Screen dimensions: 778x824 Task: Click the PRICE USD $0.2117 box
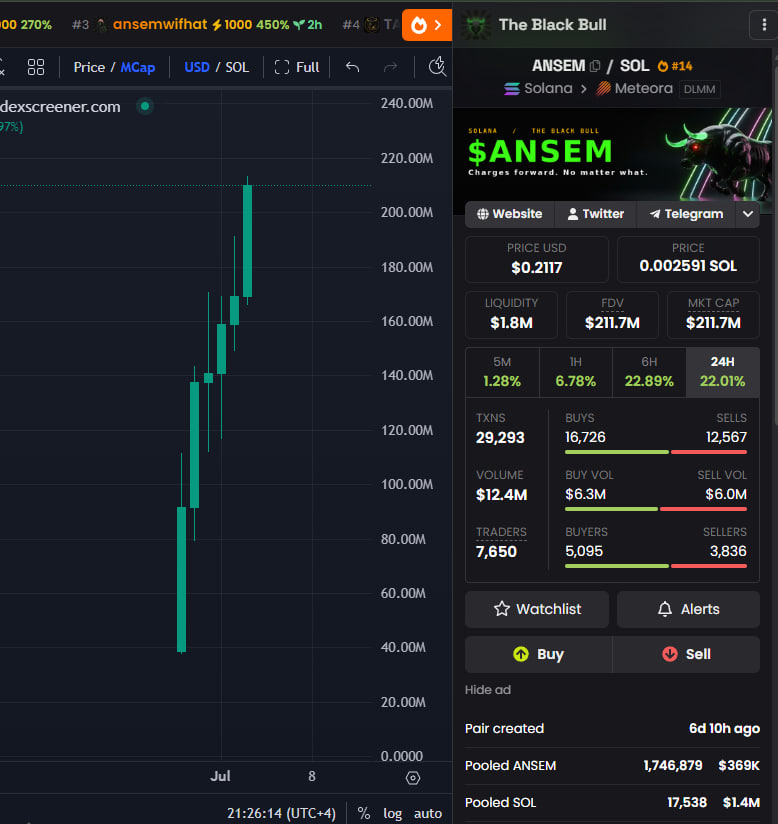[537, 260]
